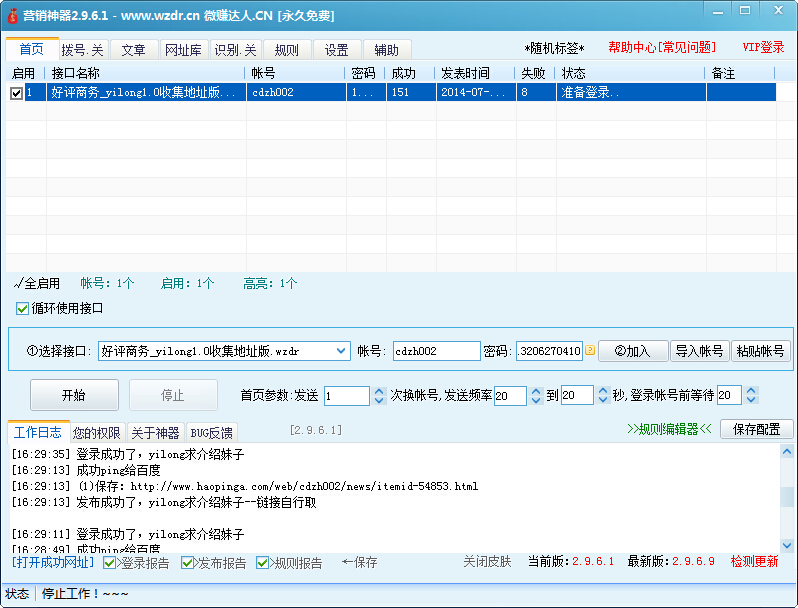Click log scrollbar down arrow

(787, 545)
